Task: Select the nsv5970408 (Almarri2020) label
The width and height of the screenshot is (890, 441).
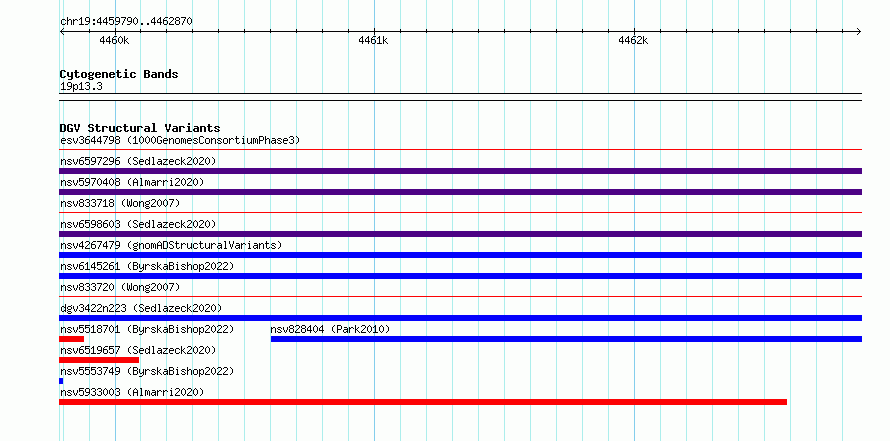Action: (x=132, y=182)
